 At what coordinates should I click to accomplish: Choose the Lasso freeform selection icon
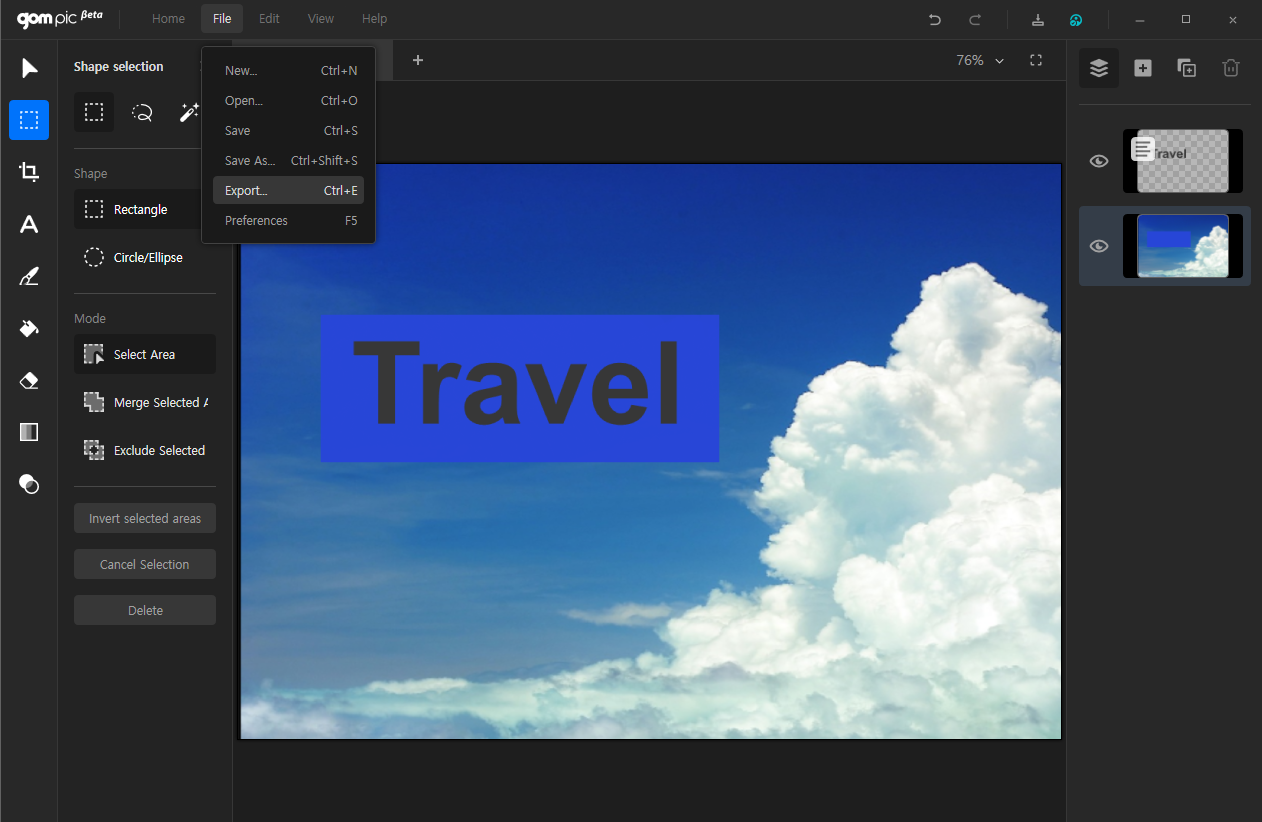[x=142, y=113]
